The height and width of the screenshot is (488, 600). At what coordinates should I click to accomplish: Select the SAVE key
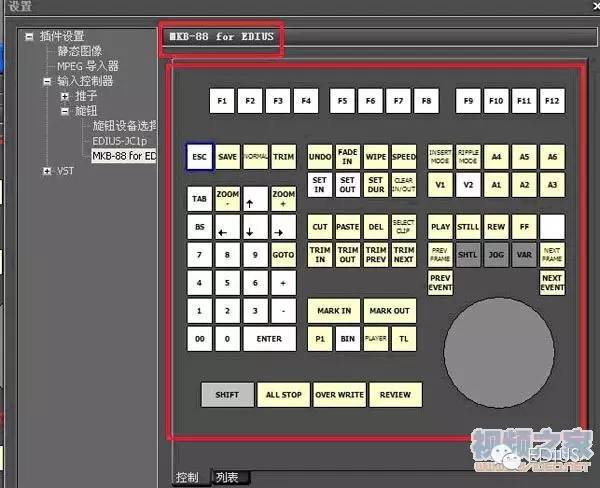coord(228,157)
